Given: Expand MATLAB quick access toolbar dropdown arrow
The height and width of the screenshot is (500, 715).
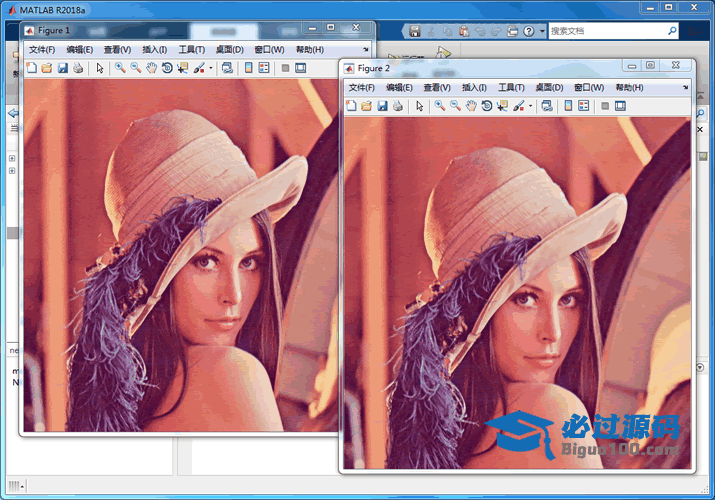Looking at the screenshot, I should click(542, 31).
